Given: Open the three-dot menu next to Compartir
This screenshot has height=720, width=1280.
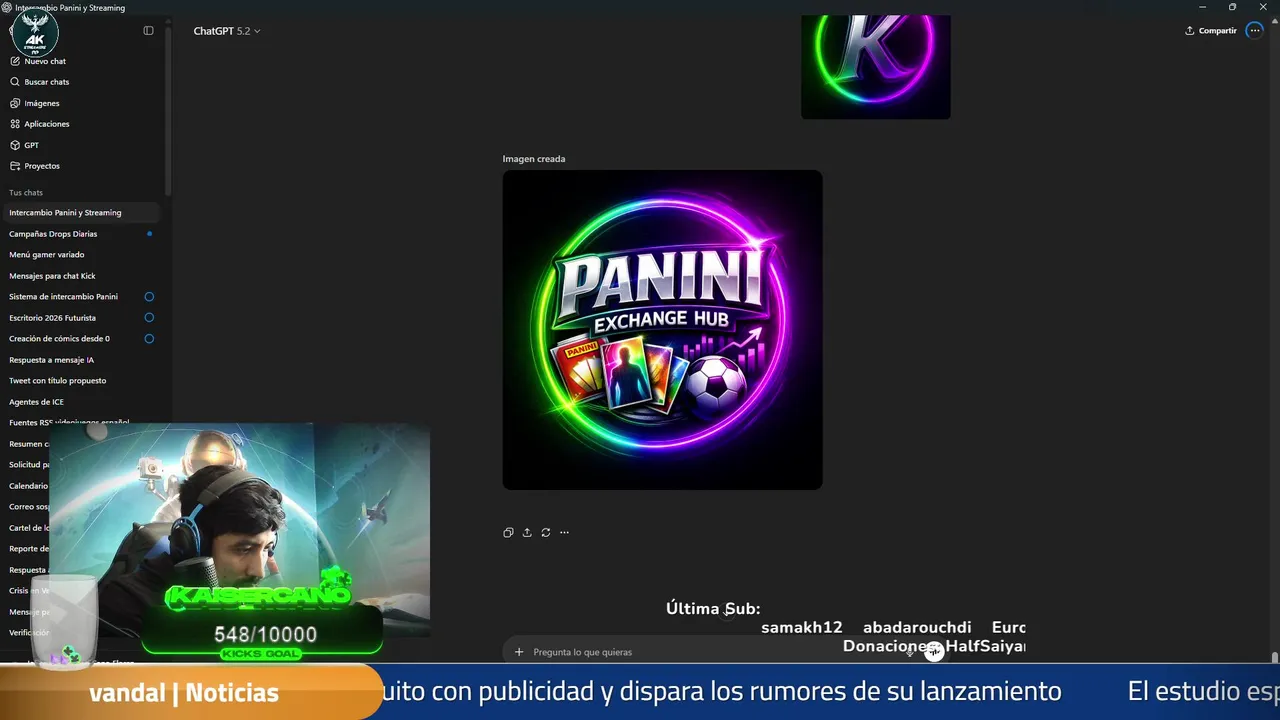Looking at the screenshot, I should click(1255, 31).
